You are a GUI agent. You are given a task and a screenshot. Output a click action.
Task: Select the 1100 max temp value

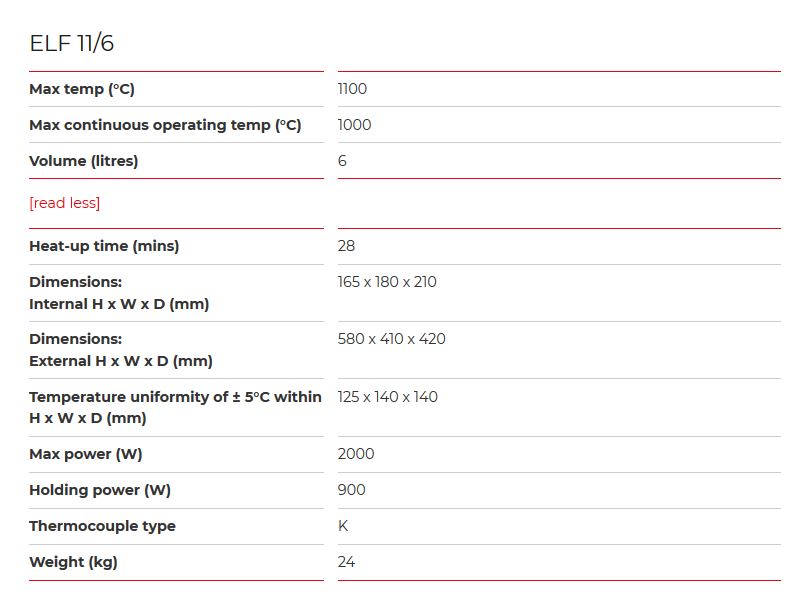(x=352, y=89)
